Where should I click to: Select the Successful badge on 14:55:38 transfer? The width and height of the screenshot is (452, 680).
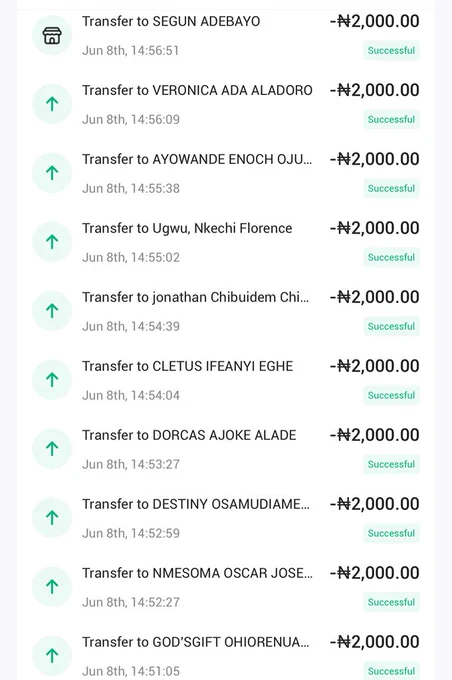[391, 189]
